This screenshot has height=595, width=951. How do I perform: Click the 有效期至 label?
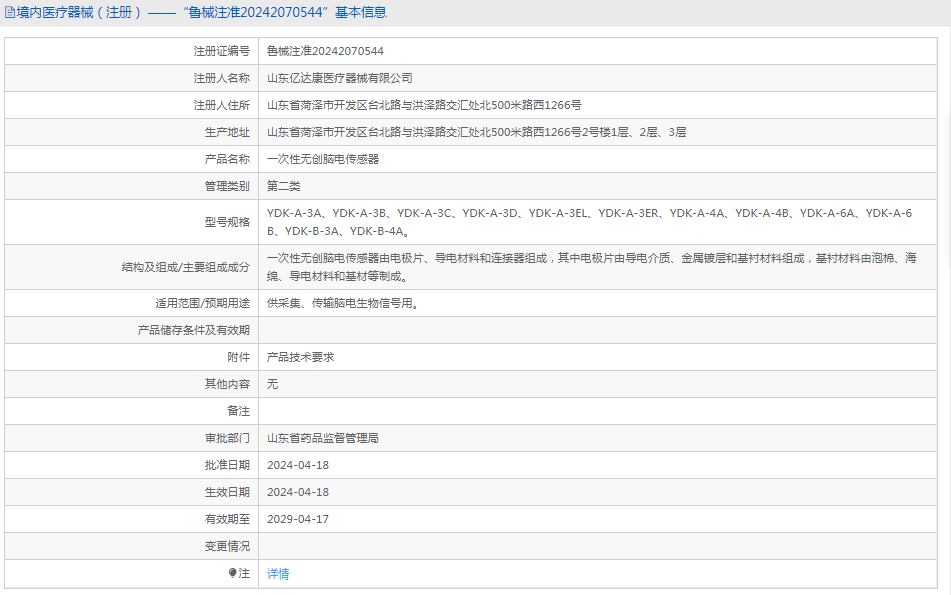(x=227, y=519)
